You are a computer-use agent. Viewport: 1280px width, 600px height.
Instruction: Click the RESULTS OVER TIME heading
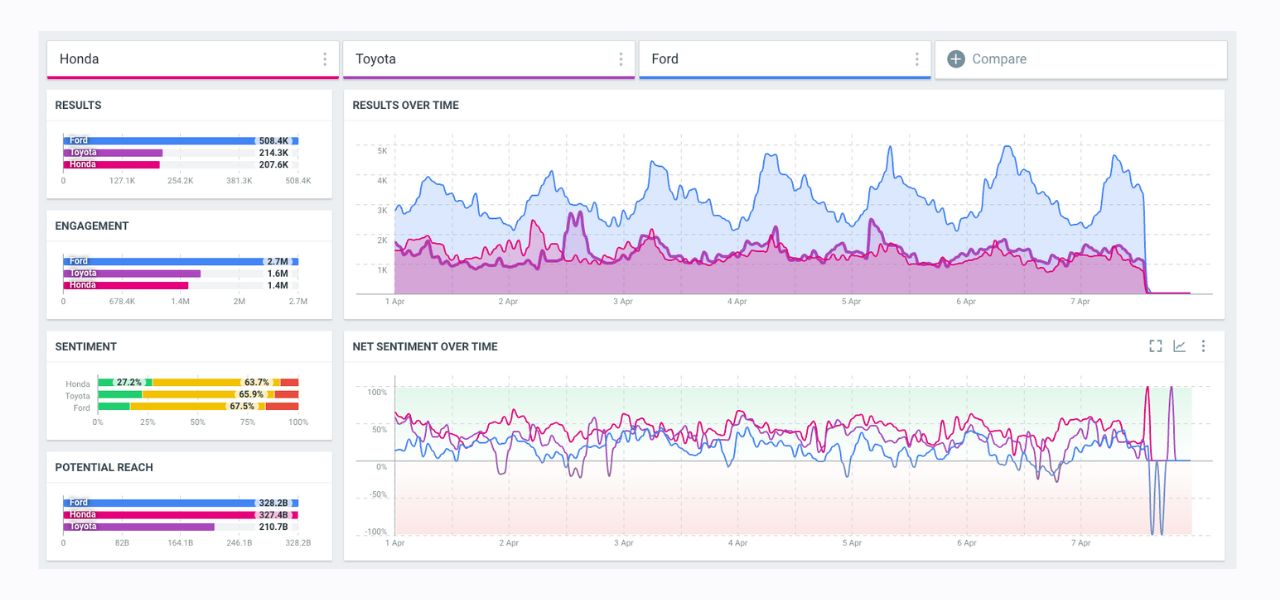click(x=406, y=105)
